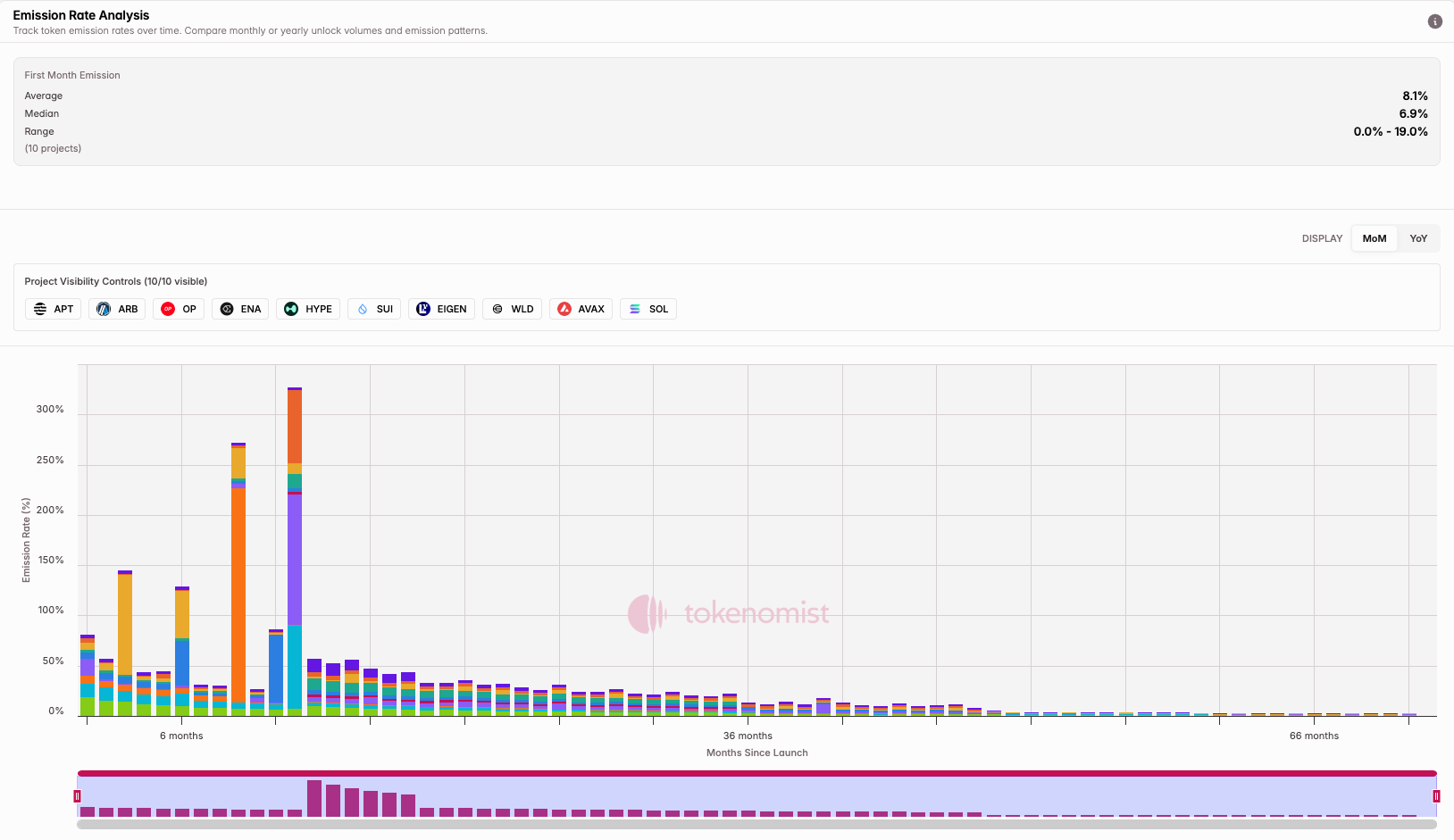The height and width of the screenshot is (840, 1454).
Task: Click the tokenomist watermark logo
Action: 729,613
